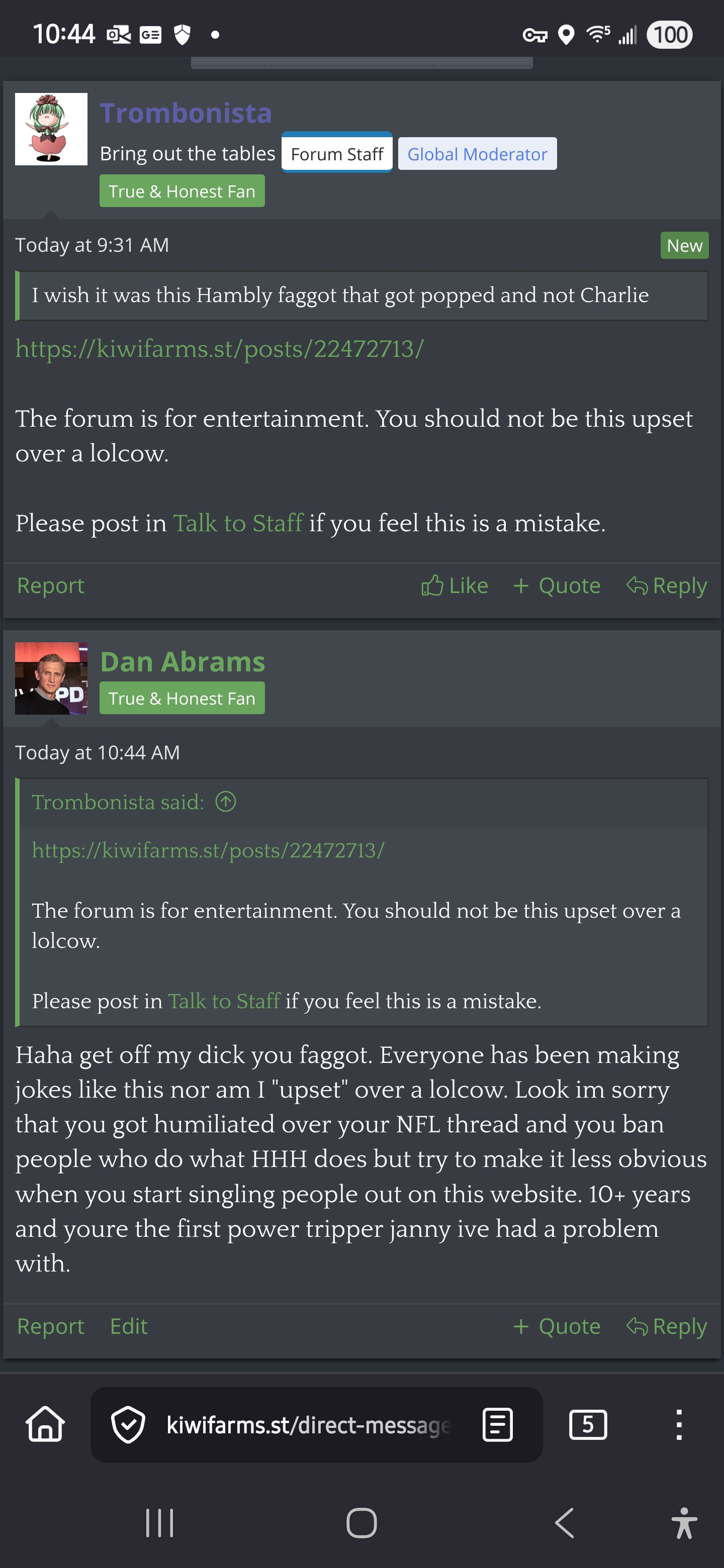This screenshot has height=1568, width=724.
Task: Open the kiwifarms post link in Trombonista's message
Action: click(219, 349)
